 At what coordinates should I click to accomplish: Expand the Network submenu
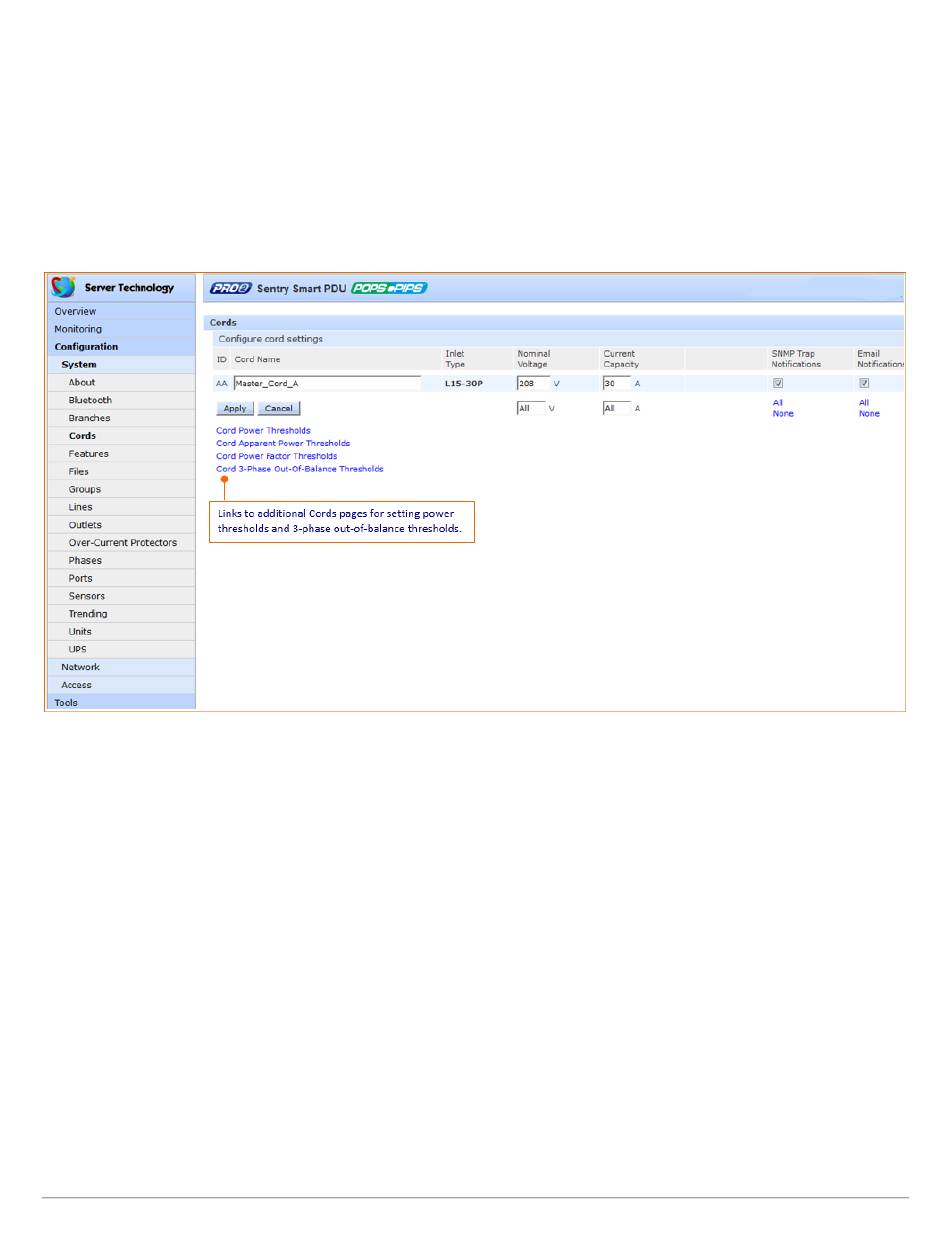tap(121, 667)
